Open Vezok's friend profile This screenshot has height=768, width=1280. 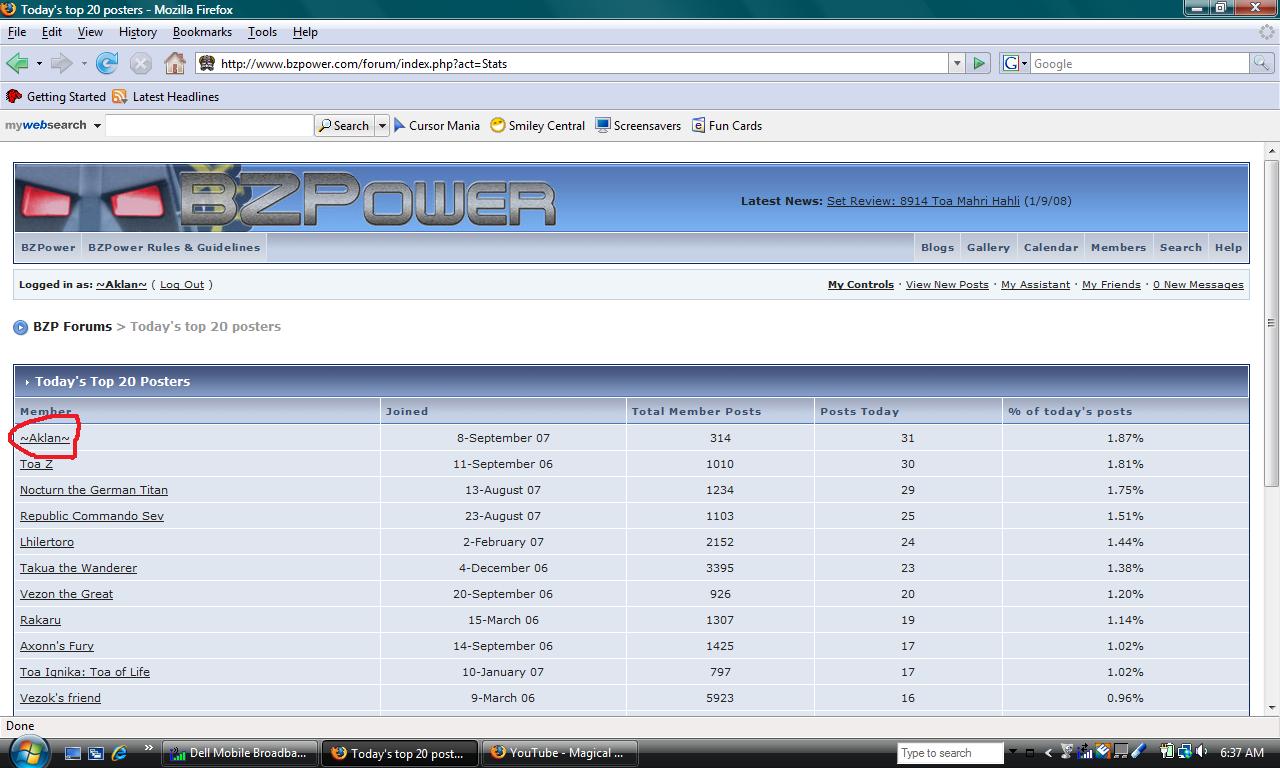(x=60, y=698)
